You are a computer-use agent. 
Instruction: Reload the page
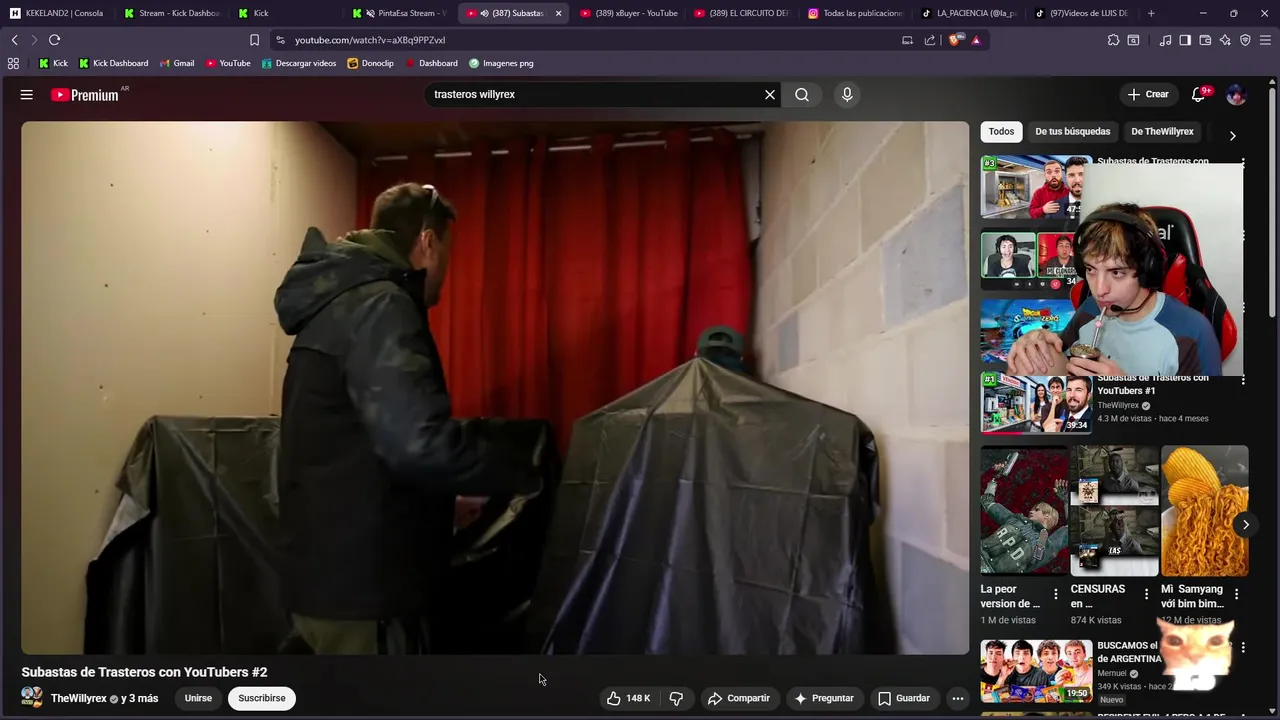[x=54, y=40]
